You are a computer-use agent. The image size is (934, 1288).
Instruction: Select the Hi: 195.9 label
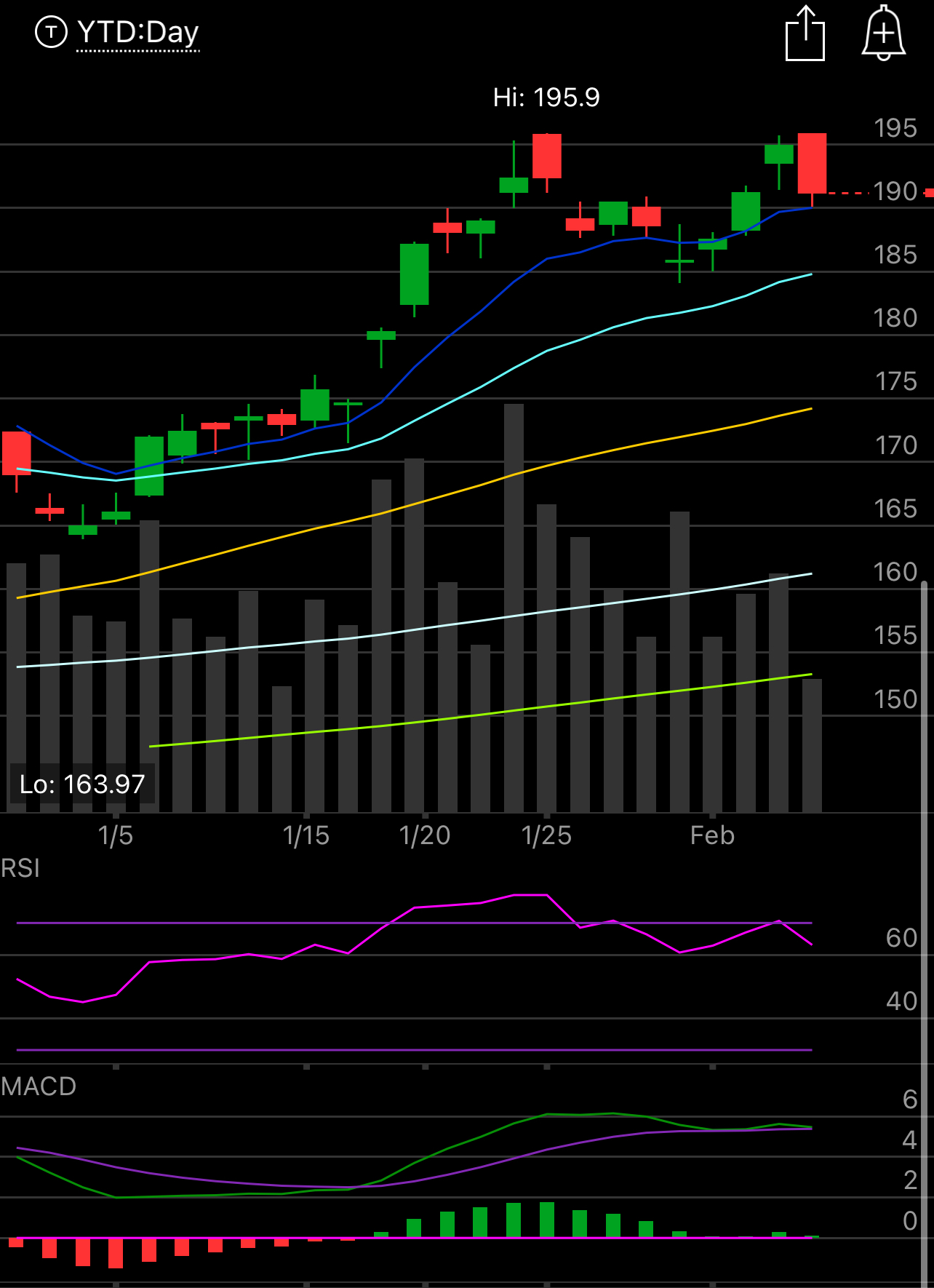(546, 97)
